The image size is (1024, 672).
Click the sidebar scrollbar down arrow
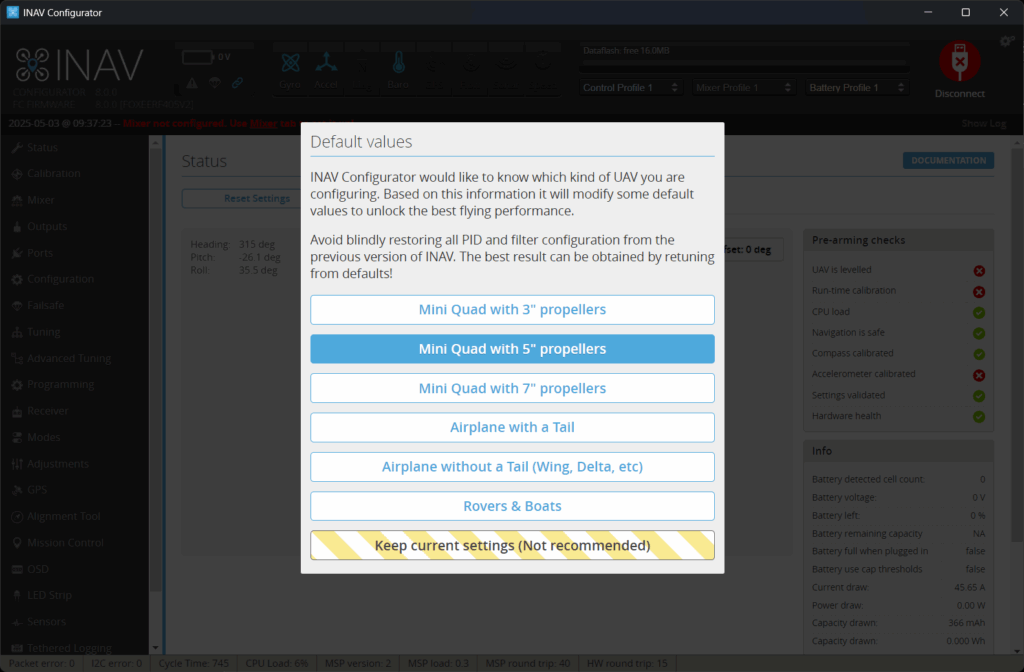click(155, 648)
